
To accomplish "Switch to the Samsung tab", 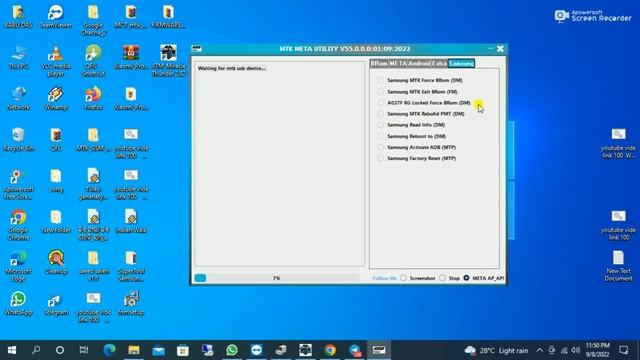I will pos(461,63).
